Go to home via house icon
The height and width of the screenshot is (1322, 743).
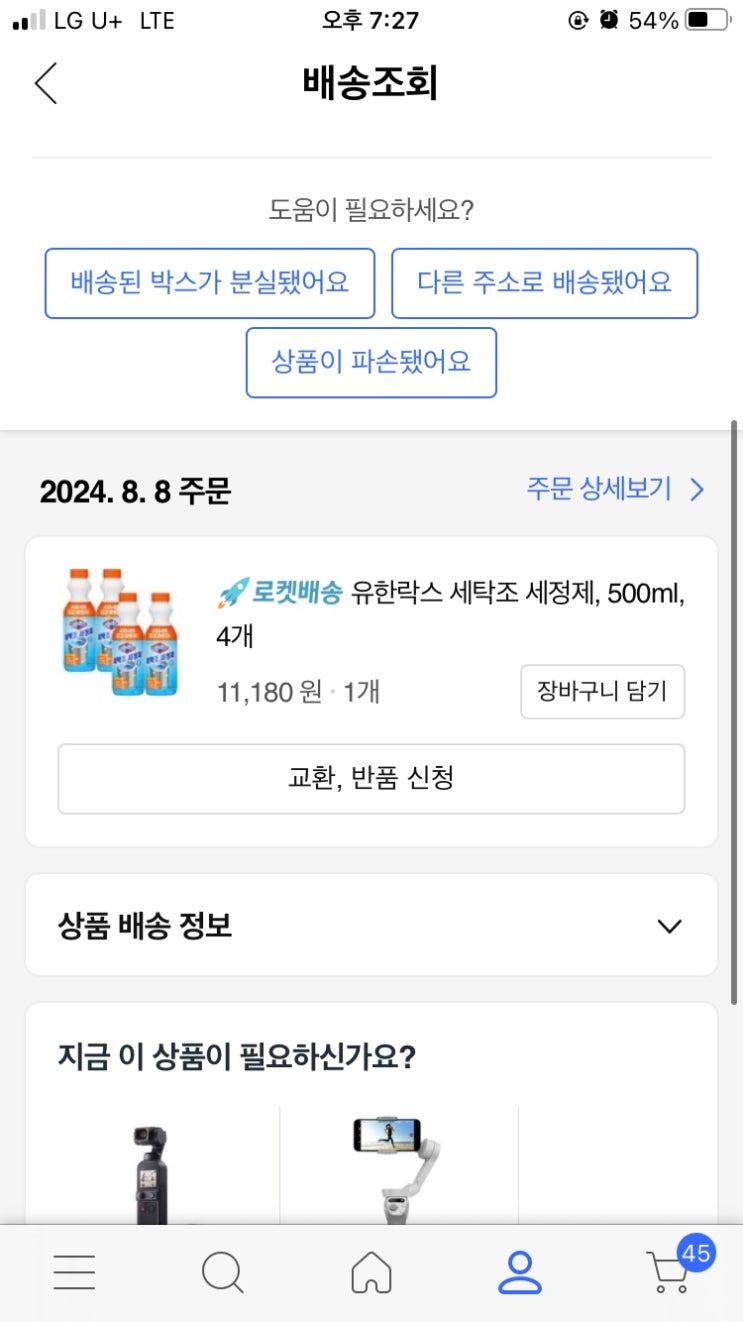[x=371, y=1272]
